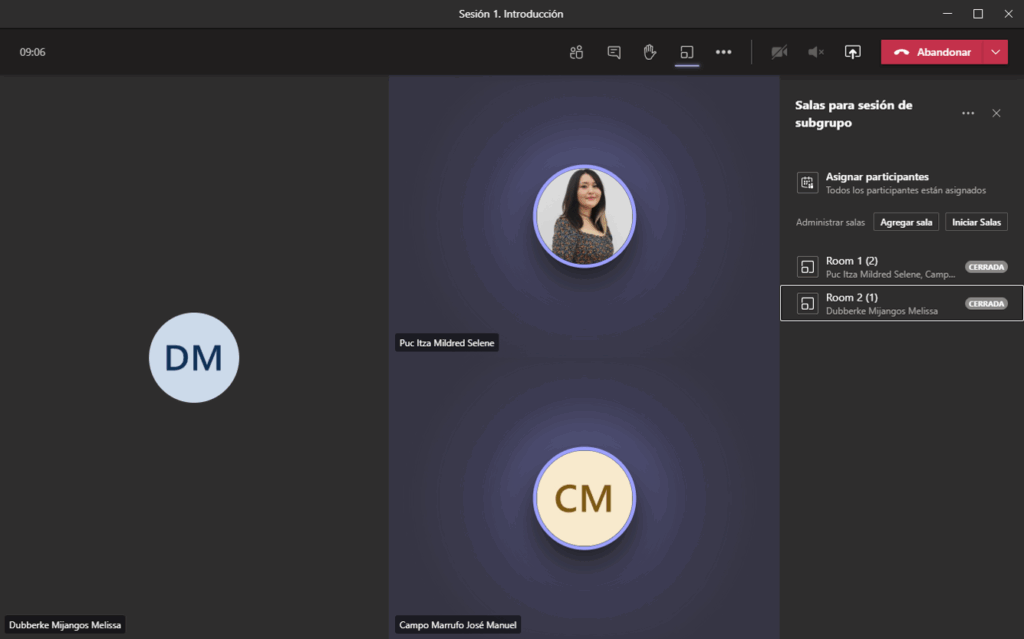Open the meeting chat icon
The height and width of the screenshot is (639, 1024).
pyautogui.click(x=614, y=52)
